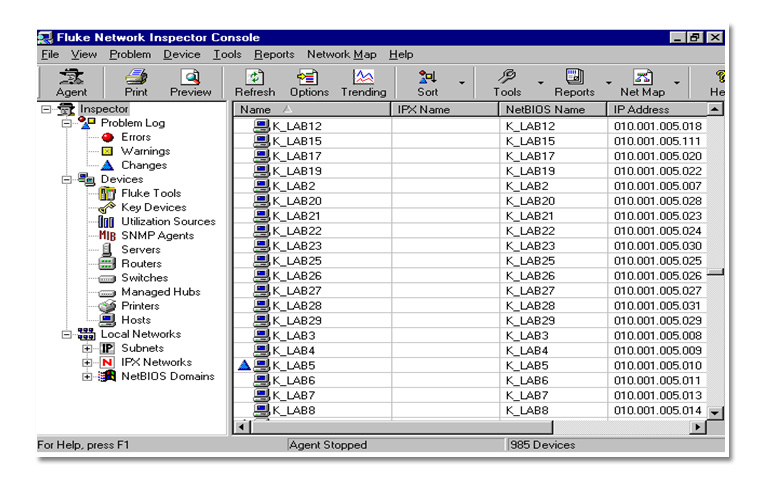Click the vertical scrollbar down arrow
The height and width of the screenshot is (500, 776).
pyautogui.click(x=715, y=412)
